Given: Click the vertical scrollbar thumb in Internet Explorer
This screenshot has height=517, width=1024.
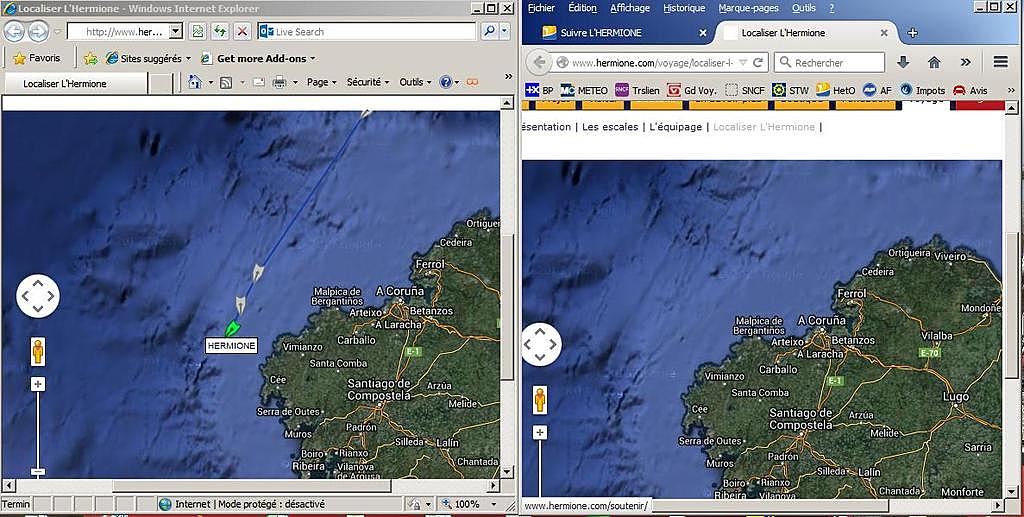Looking at the screenshot, I should click(x=507, y=307).
